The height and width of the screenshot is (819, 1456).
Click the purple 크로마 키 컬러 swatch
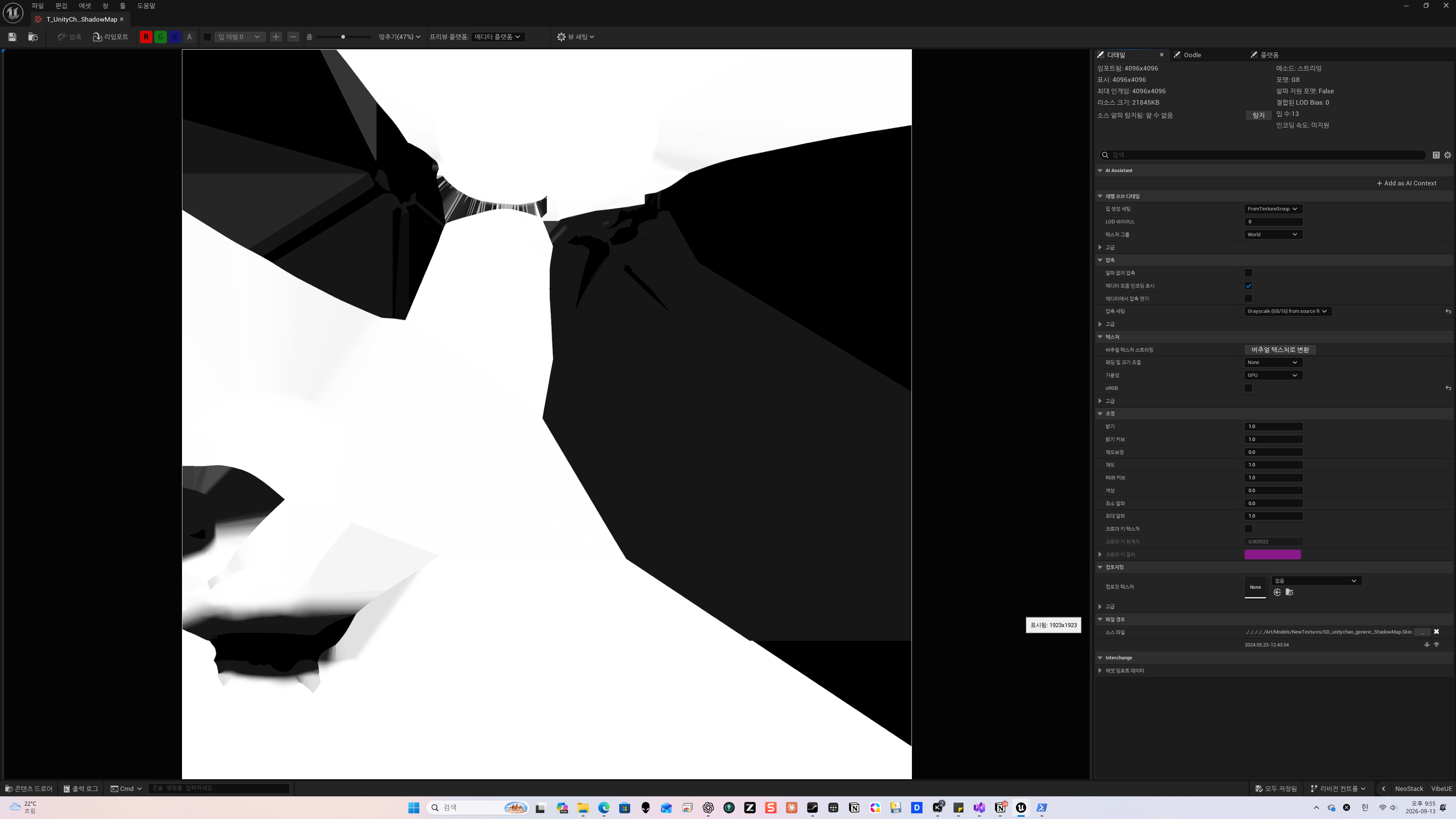pyautogui.click(x=1273, y=554)
